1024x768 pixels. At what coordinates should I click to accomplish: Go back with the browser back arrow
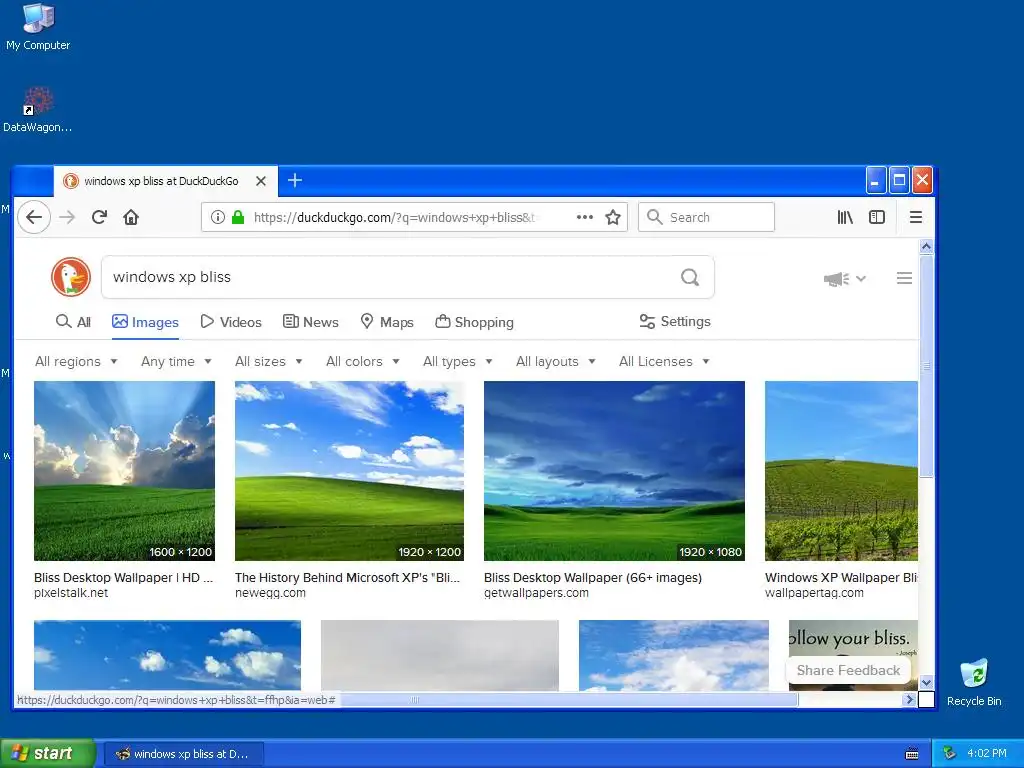click(34, 217)
